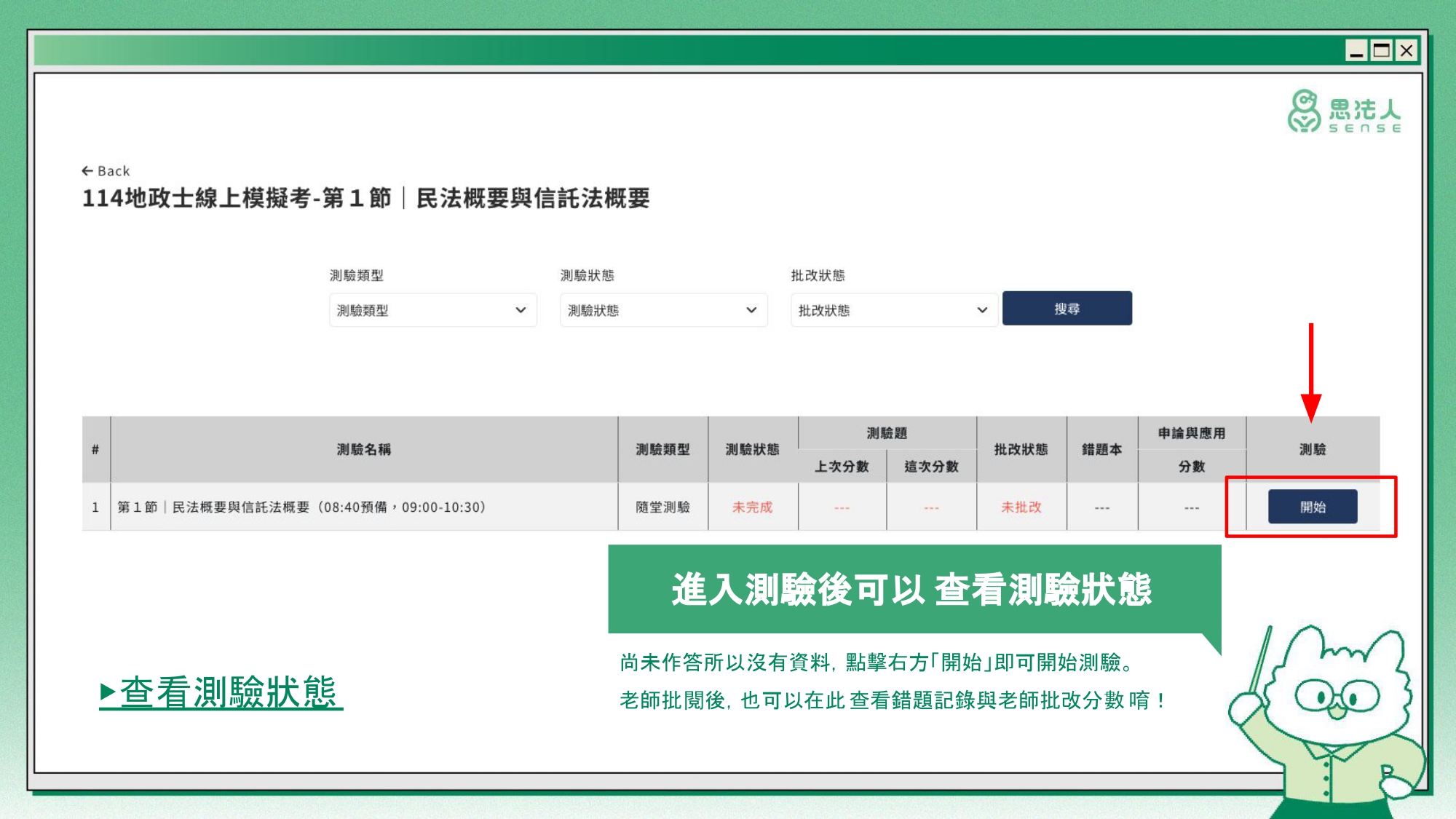Click the 申論與應用 column header
The width and height of the screenshot is (1456, 819).
coord(1191,433)
